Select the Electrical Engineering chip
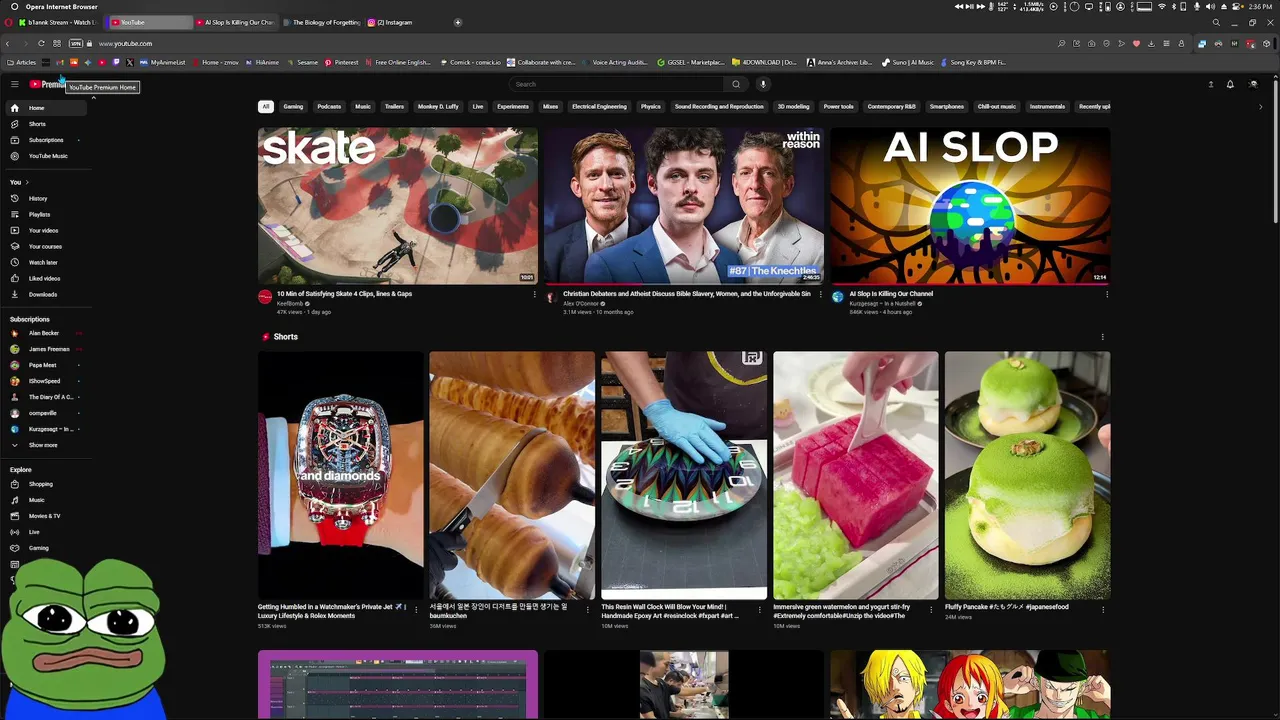Viewport: 1280px width, 720px height. click(599, 106)
